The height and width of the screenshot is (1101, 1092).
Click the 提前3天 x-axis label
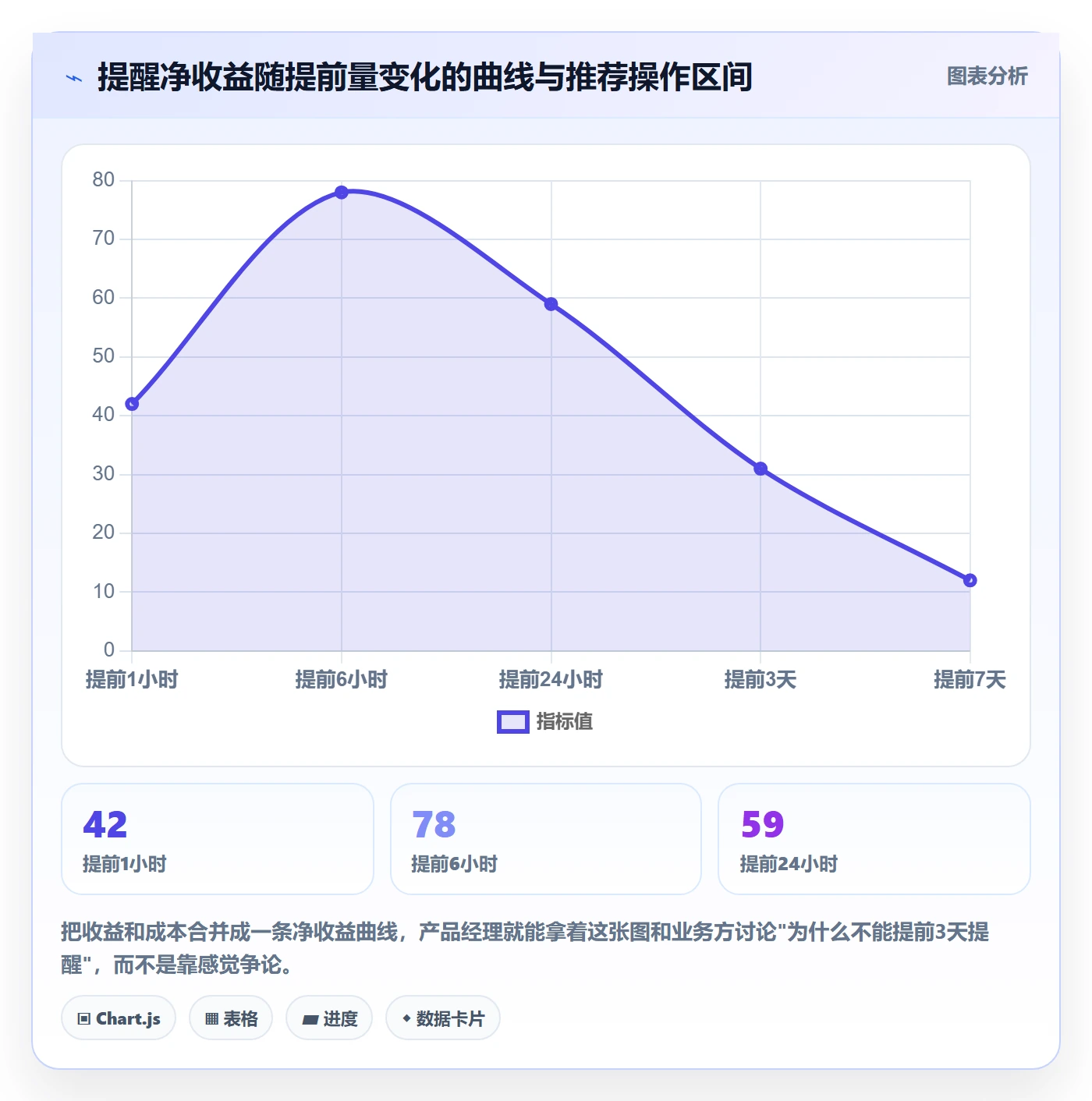760,680
